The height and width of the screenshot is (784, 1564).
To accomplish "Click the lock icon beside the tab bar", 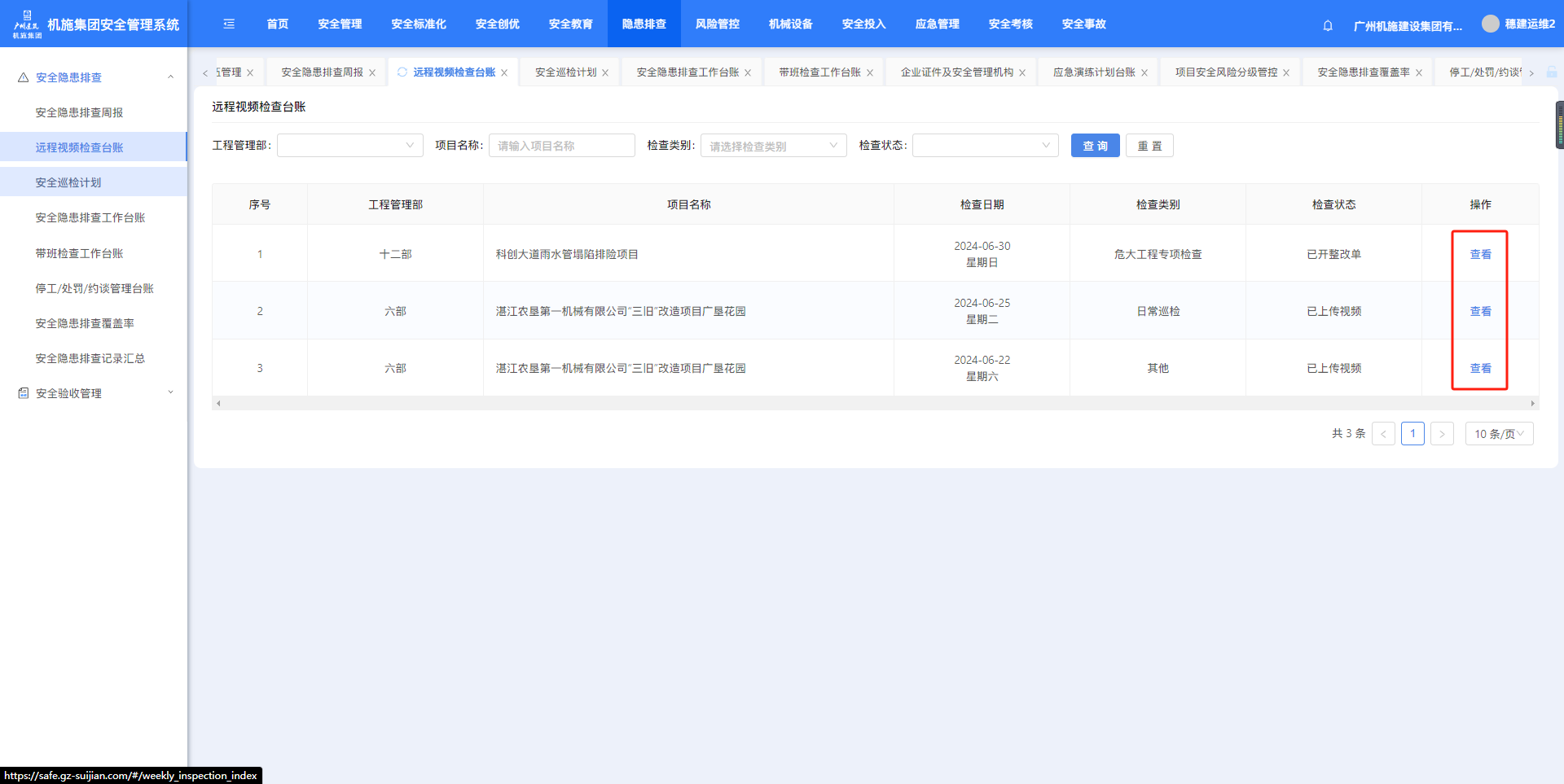I will click(x=1552, y=72).
